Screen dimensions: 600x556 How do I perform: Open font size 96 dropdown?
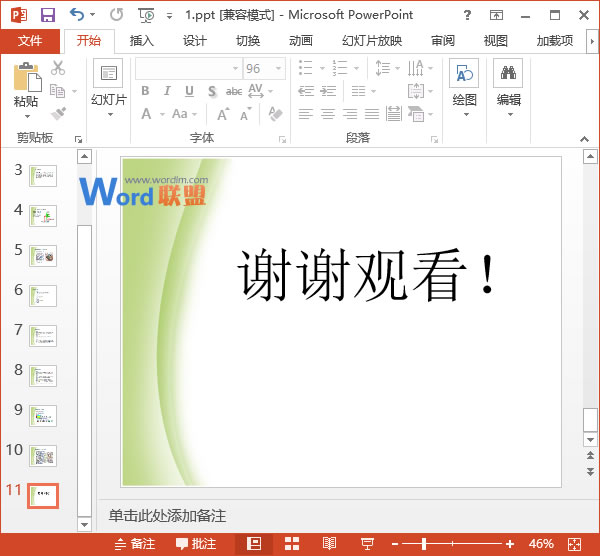[x=279, y=68]
